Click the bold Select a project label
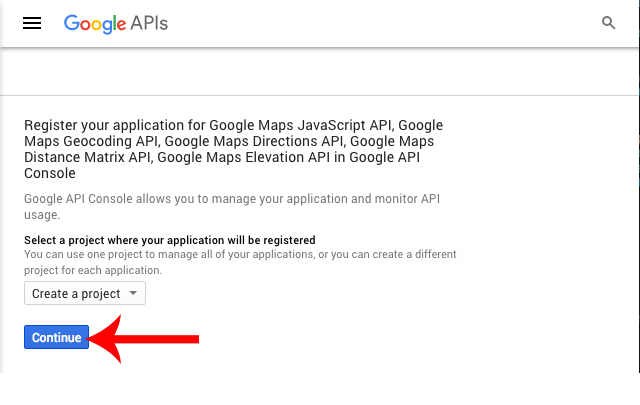The image size is (640, 405). [x=170, y=240]
